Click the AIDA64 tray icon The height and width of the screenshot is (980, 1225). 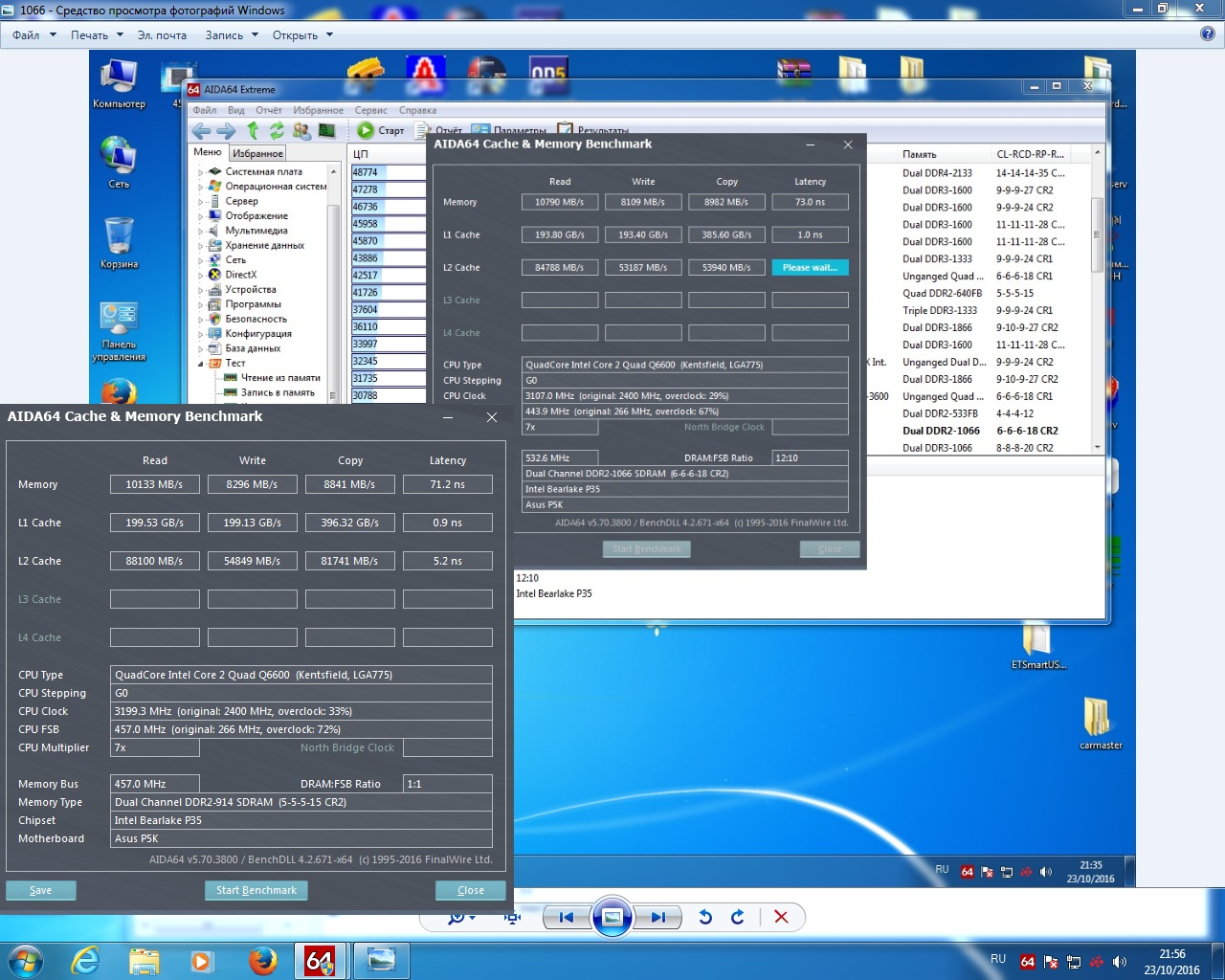pos(1028,962)
